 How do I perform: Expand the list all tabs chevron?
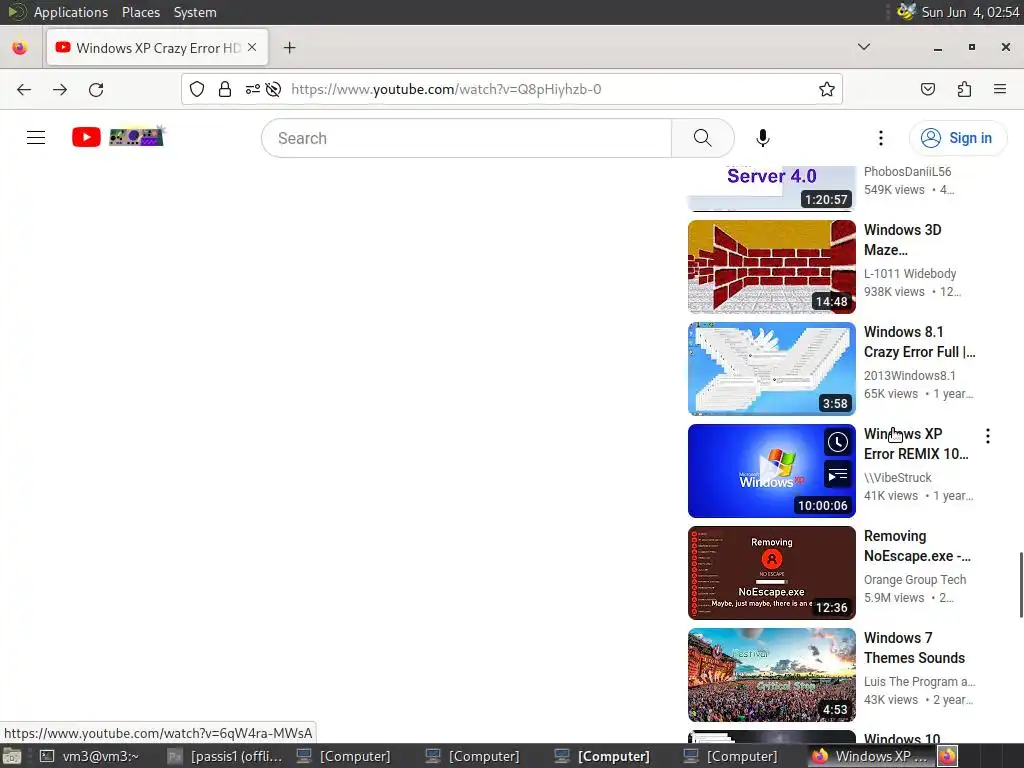(x=864, y=47)
